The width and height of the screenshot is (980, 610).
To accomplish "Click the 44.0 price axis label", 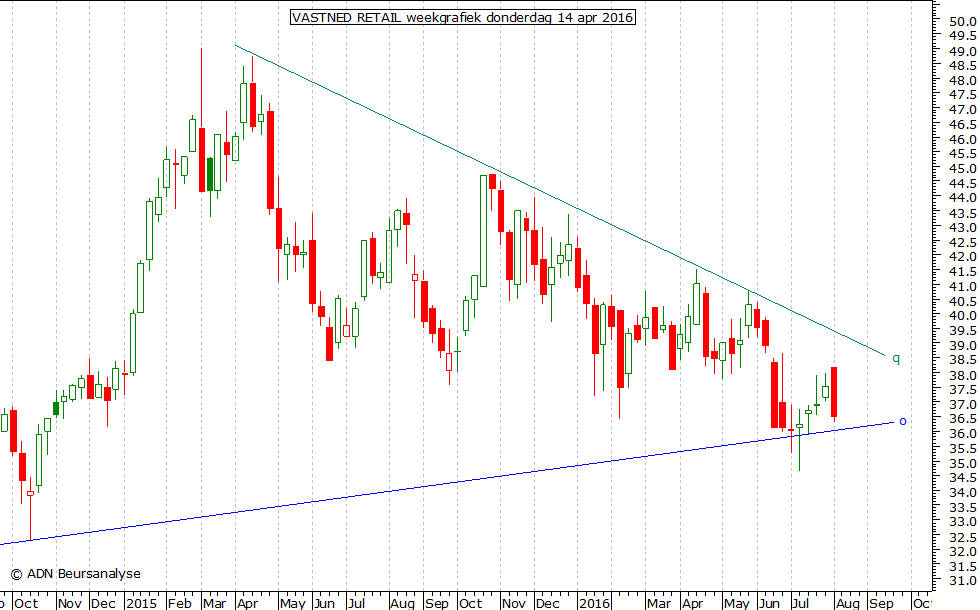I will coord(963,198).
